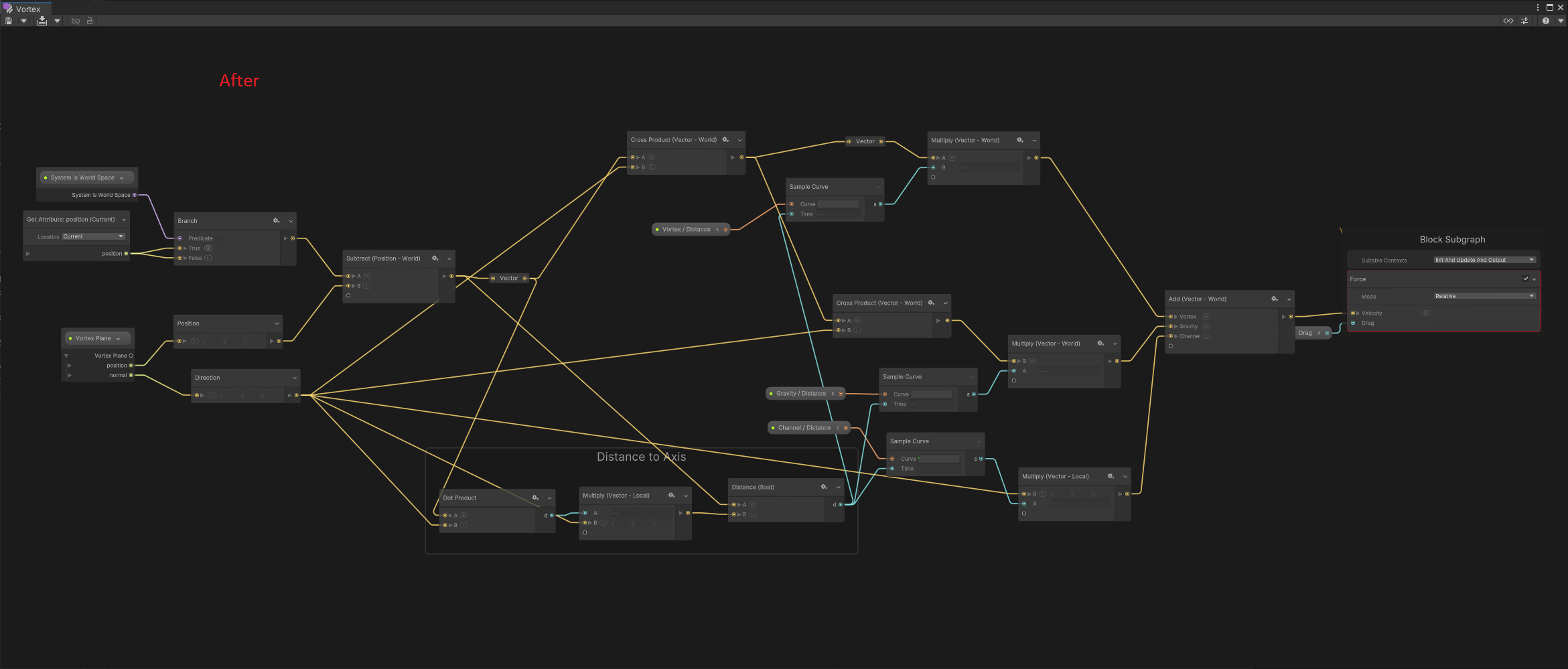Click the Save asset icon in toolbar
This screenshot has height=669, width=1568.
tap(9, 21)
